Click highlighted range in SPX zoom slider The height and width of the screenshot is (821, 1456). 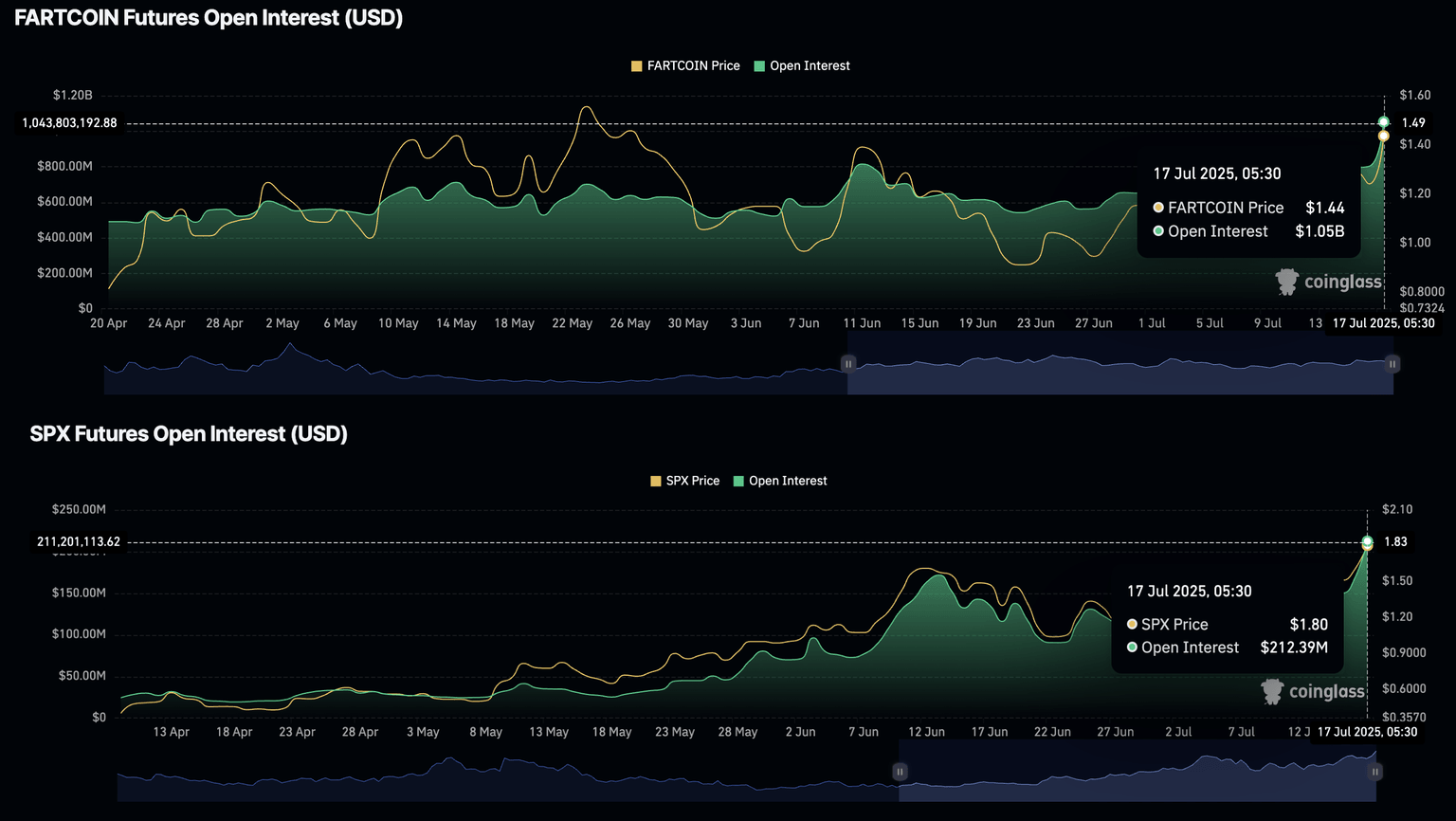(1137, 784)
